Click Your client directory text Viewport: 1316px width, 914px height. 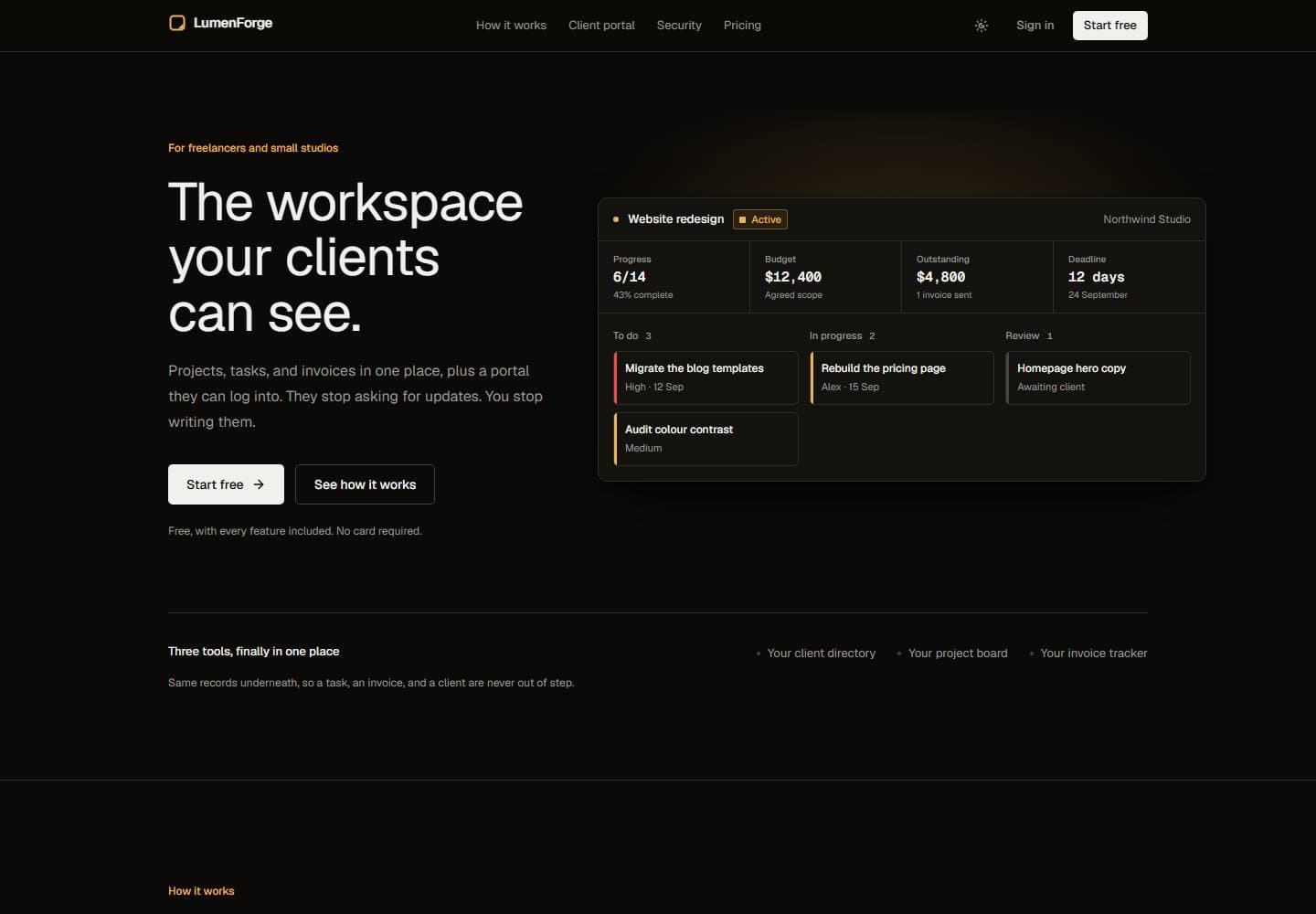coord(822,654)
